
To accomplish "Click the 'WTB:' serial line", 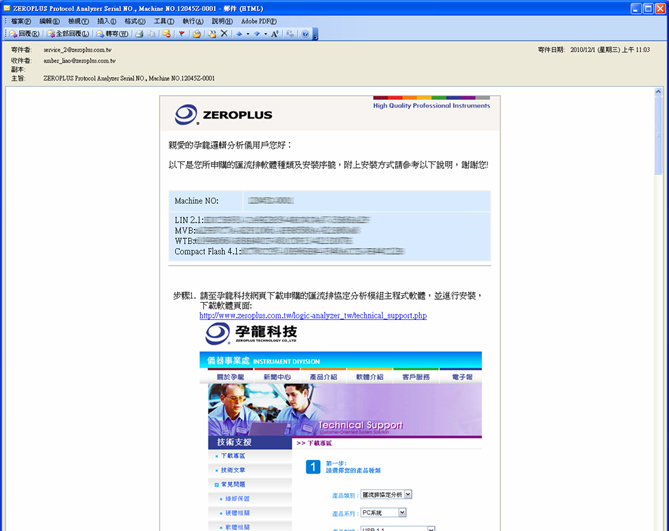I will pos(264,241).
